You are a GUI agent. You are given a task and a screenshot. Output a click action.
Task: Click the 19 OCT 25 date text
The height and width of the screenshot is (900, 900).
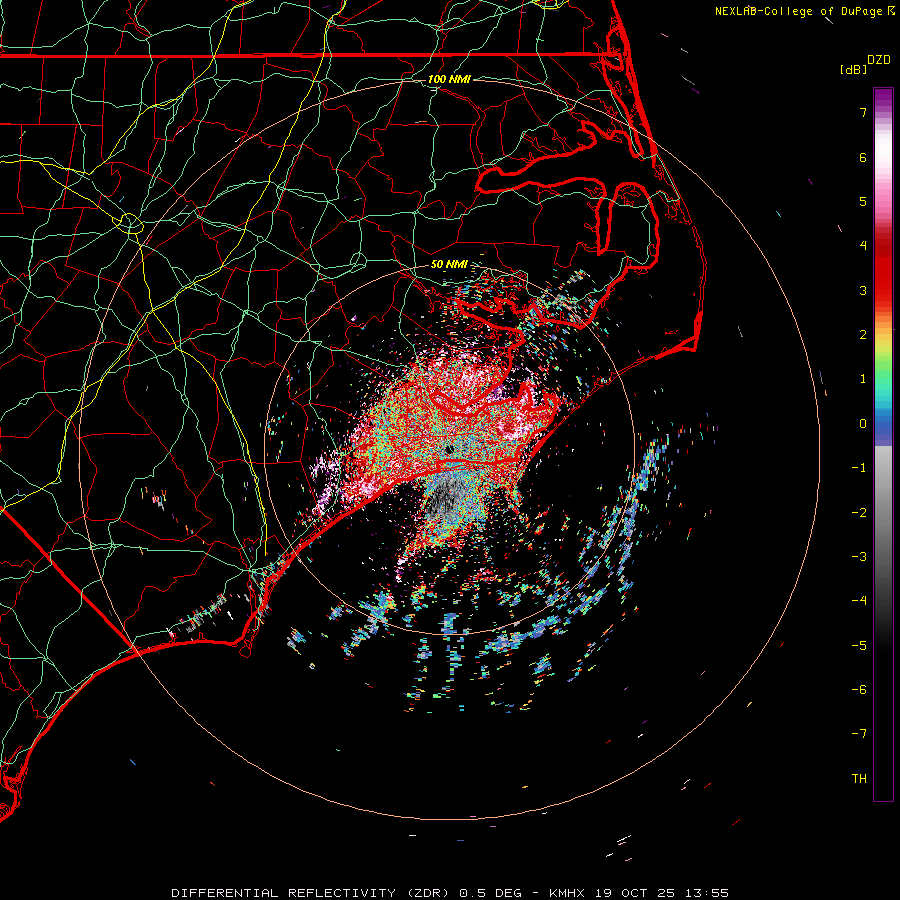coord(637,893)
